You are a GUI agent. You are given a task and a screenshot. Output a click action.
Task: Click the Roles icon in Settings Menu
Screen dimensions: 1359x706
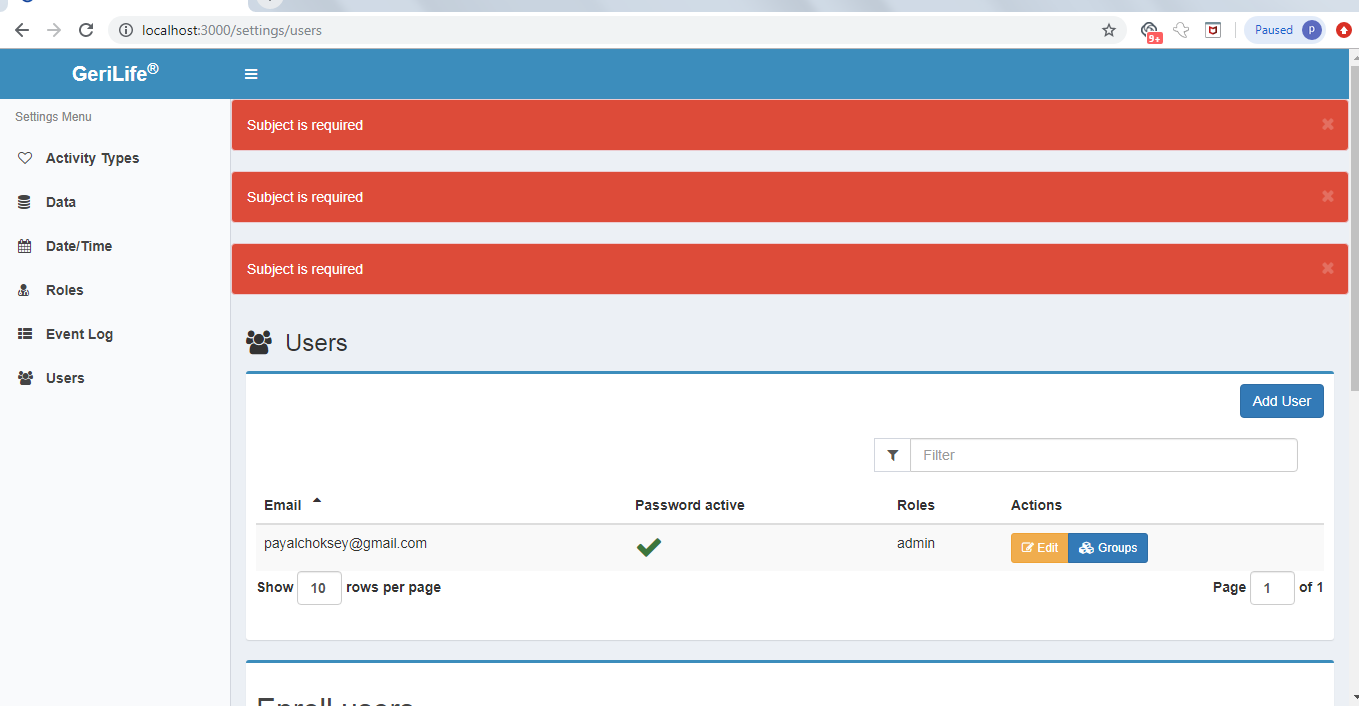pyautogui.click(x=24, y=289)
